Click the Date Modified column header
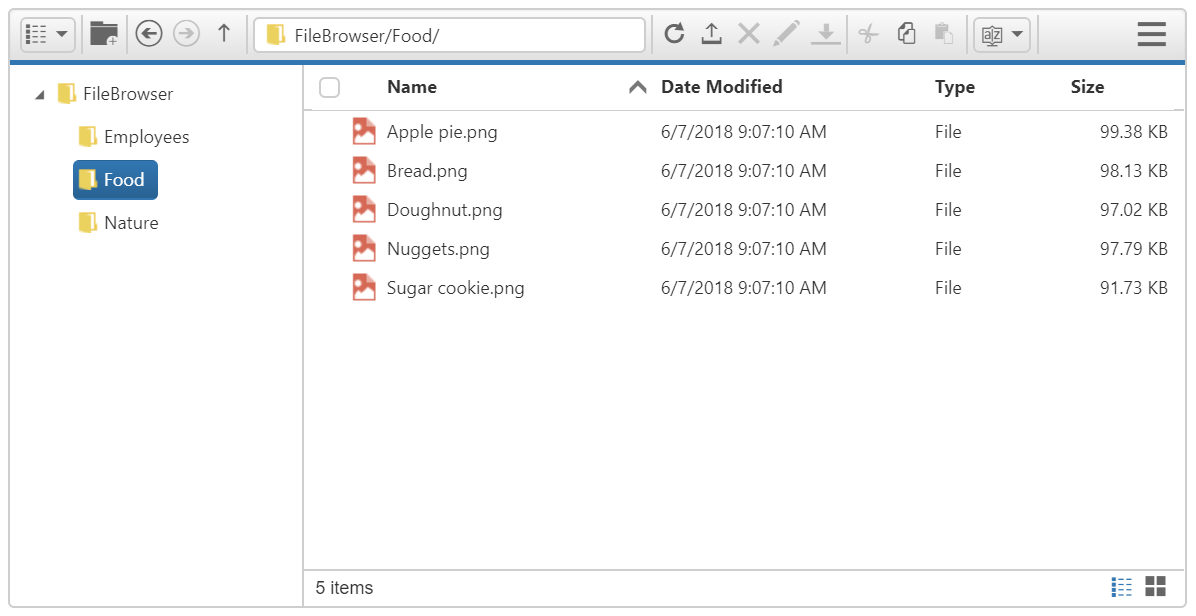1196x616 pixels. 721,87
